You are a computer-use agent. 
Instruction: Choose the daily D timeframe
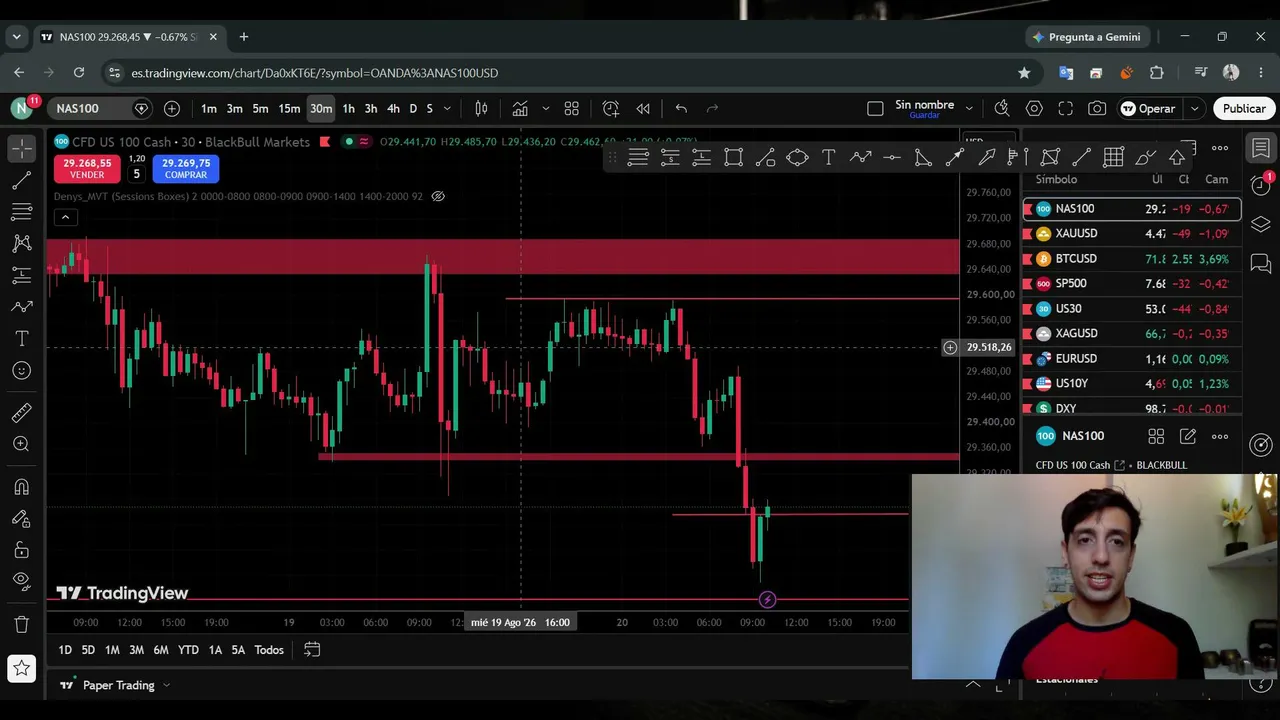pyautogui.click(x=413, y=108)
